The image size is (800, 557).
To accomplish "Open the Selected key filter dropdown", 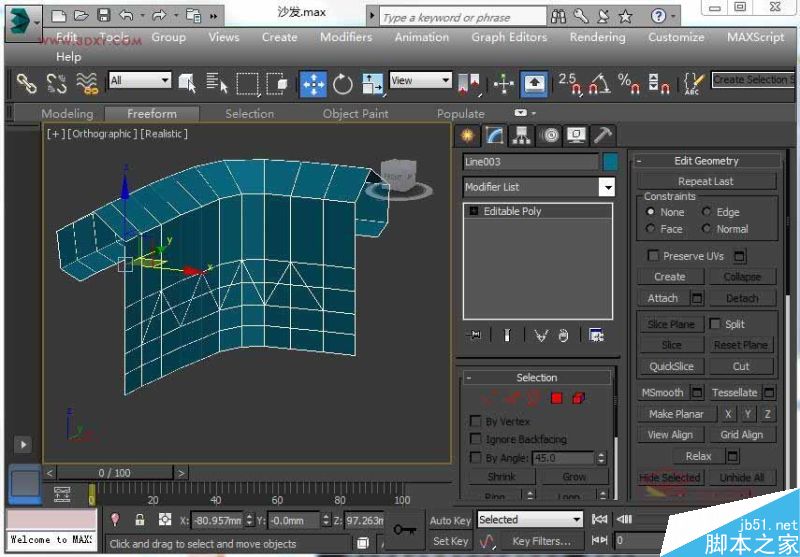I will point(577,520).
